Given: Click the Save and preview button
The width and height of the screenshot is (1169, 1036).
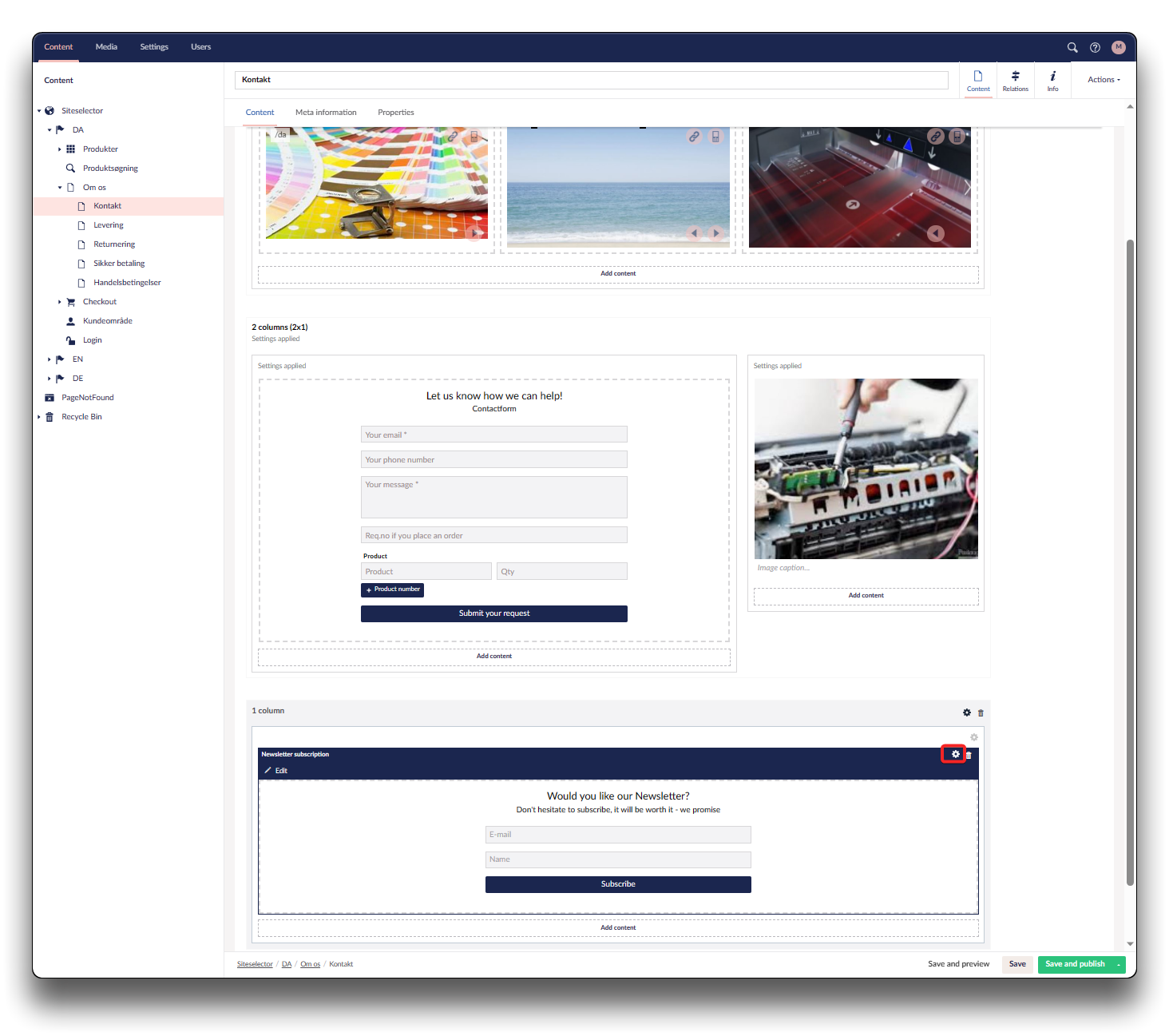Looking at the screenshot, I should [x=958, y=964].
